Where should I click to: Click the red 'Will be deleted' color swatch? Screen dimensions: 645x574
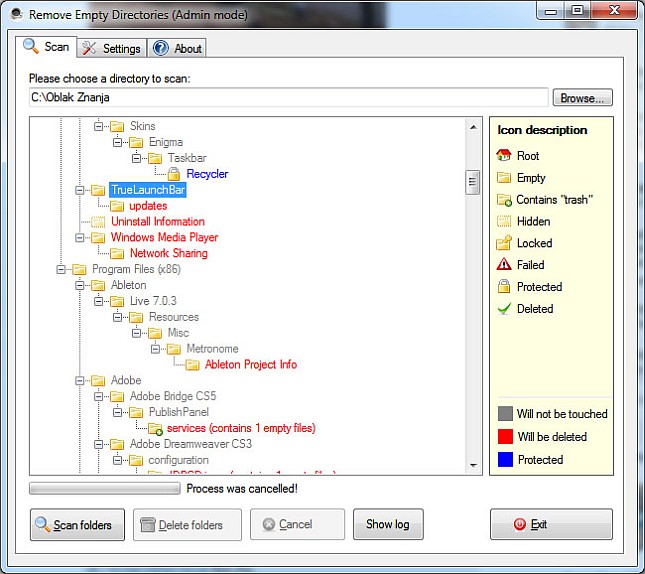(505, 437)
